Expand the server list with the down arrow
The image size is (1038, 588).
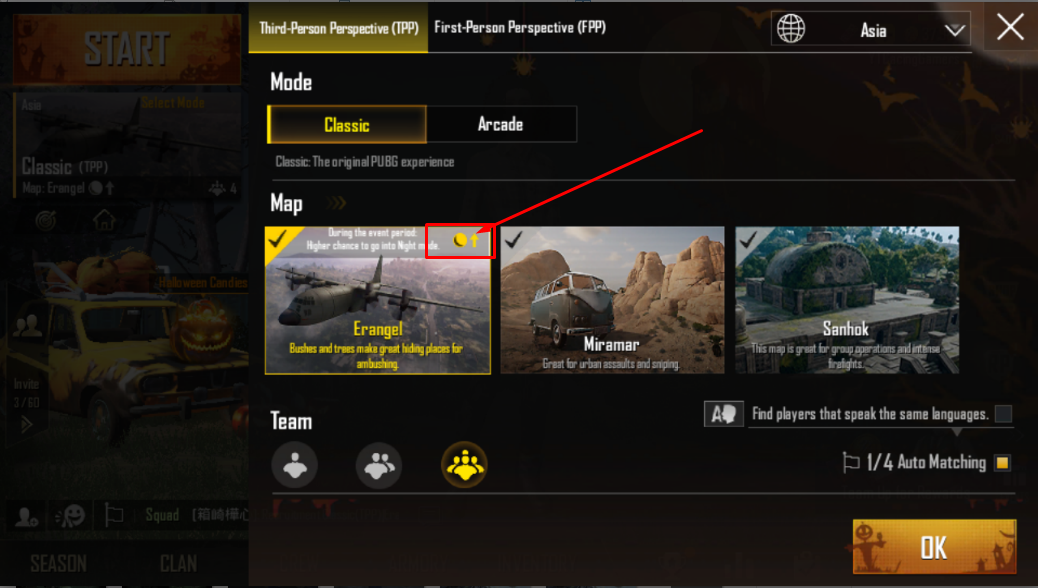(x=955, y=30)
